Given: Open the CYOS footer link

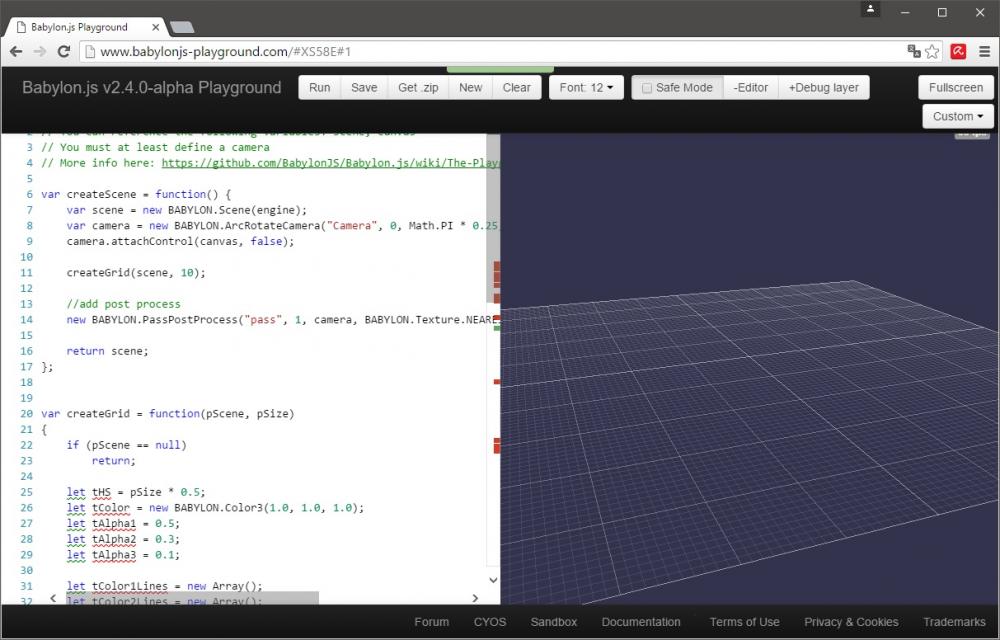Looking at the screenshot, I should tap(490, 622).
